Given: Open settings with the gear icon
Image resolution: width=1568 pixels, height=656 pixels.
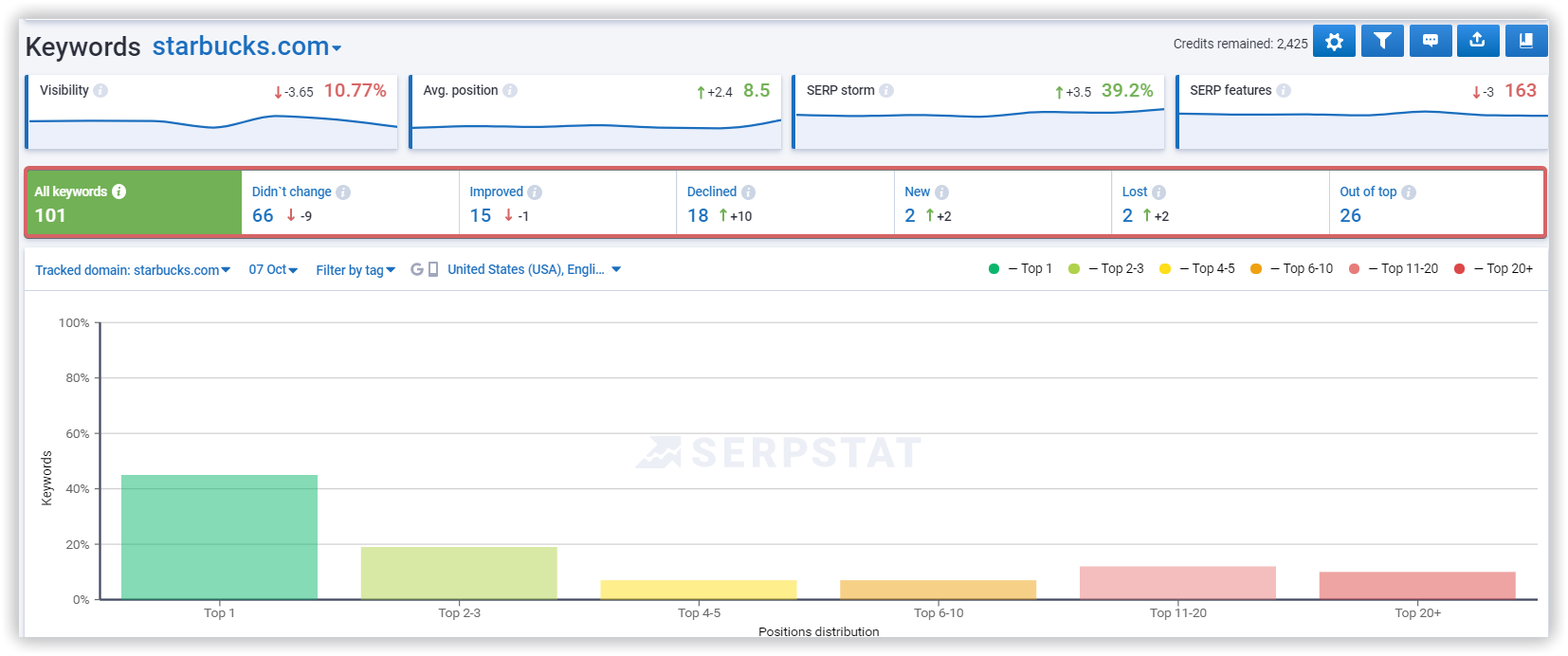Looking at the screenshot, I should click(x=1334, y=42).
